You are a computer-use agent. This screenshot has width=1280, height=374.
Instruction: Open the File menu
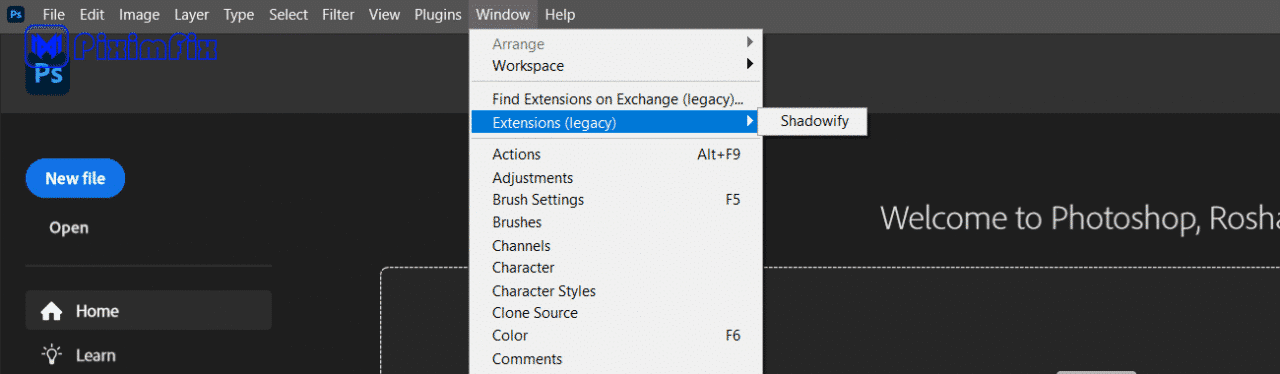(x=54, y=15)
